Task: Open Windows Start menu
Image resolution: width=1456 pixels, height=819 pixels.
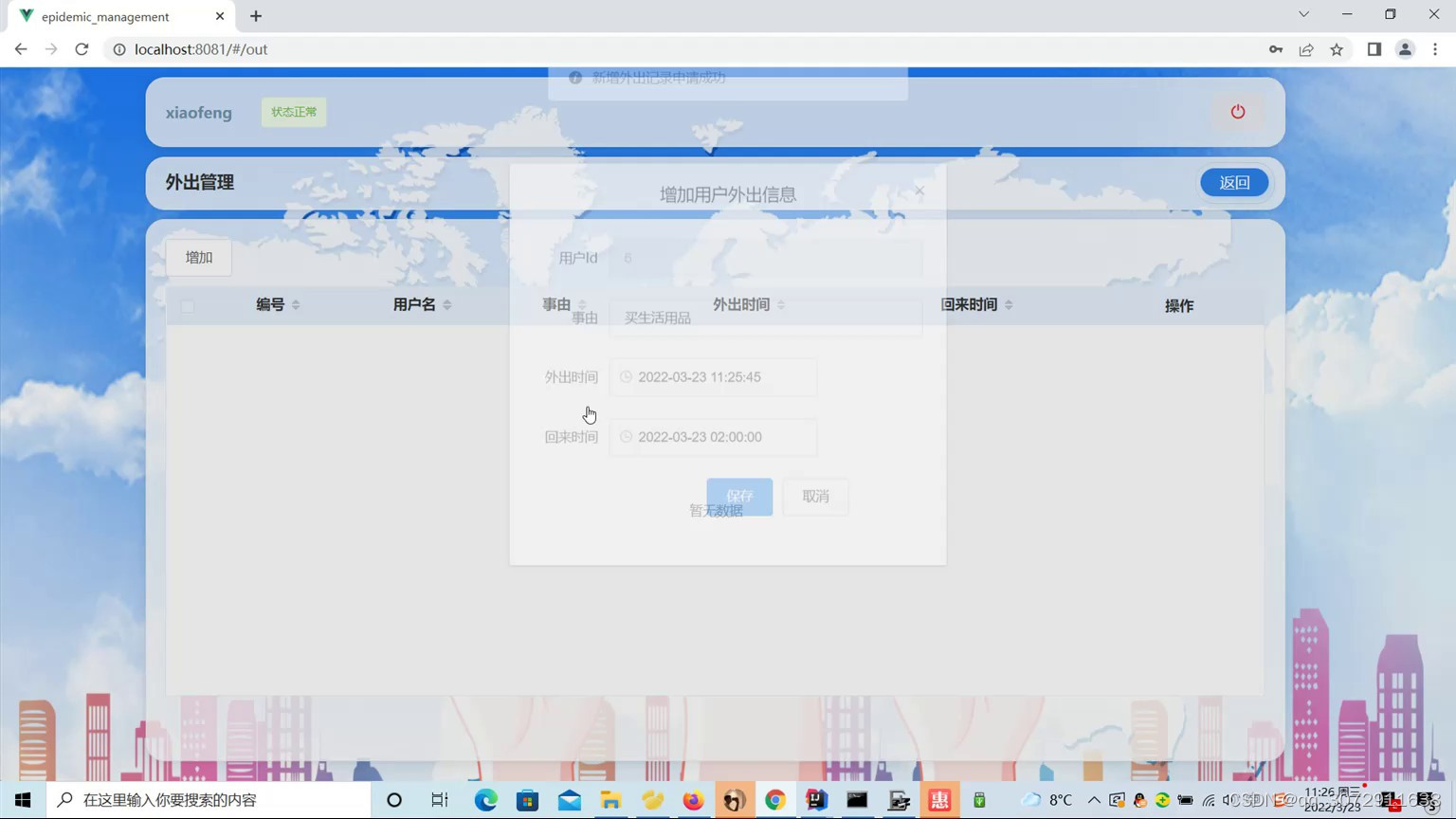Action: (23, 800)
